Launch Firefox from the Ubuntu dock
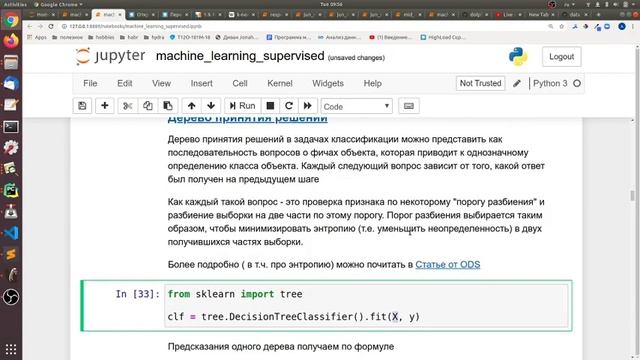The image size is (640, 360). pyautogui.click(x=11, y=41)
